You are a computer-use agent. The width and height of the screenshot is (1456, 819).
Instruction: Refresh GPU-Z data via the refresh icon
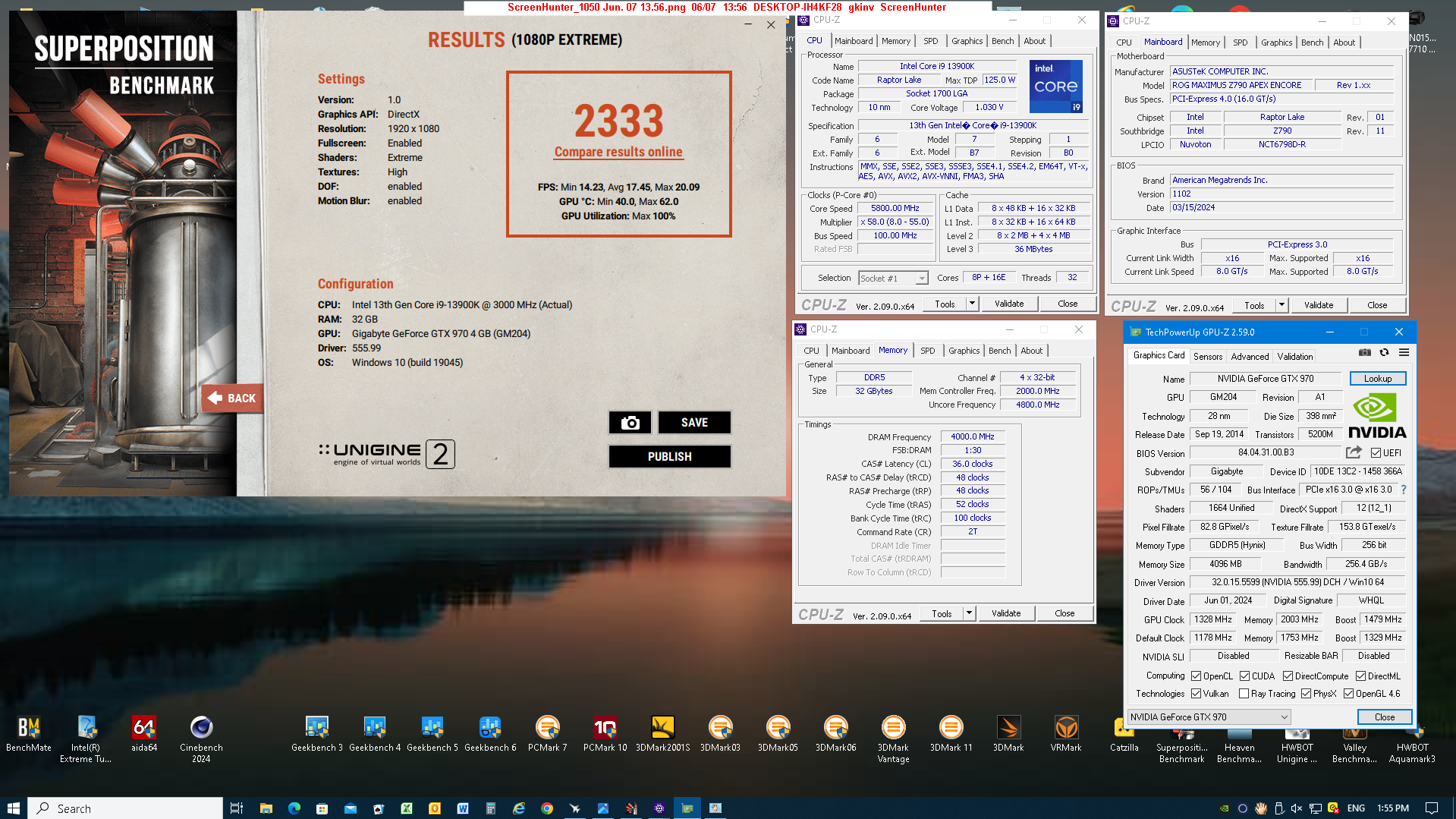[1384, 352]
